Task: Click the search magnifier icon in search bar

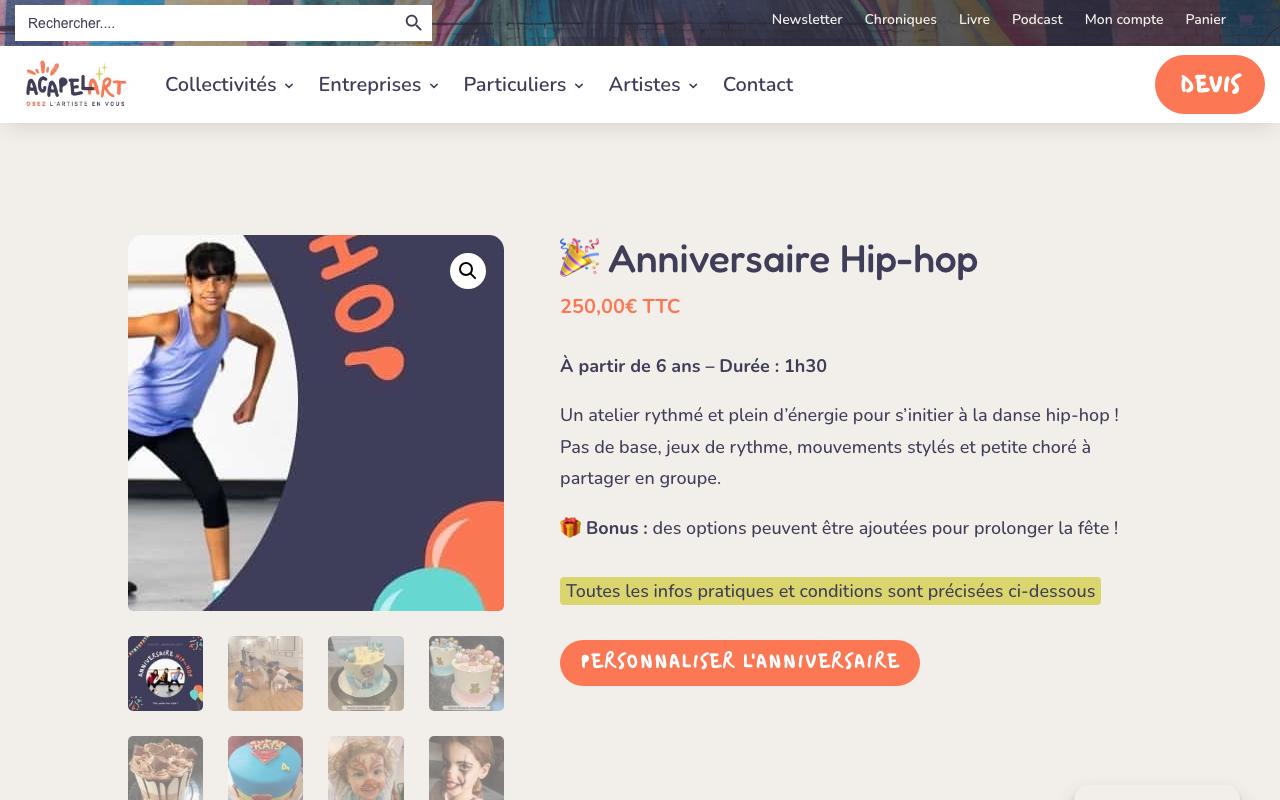Action: (413, 23)
